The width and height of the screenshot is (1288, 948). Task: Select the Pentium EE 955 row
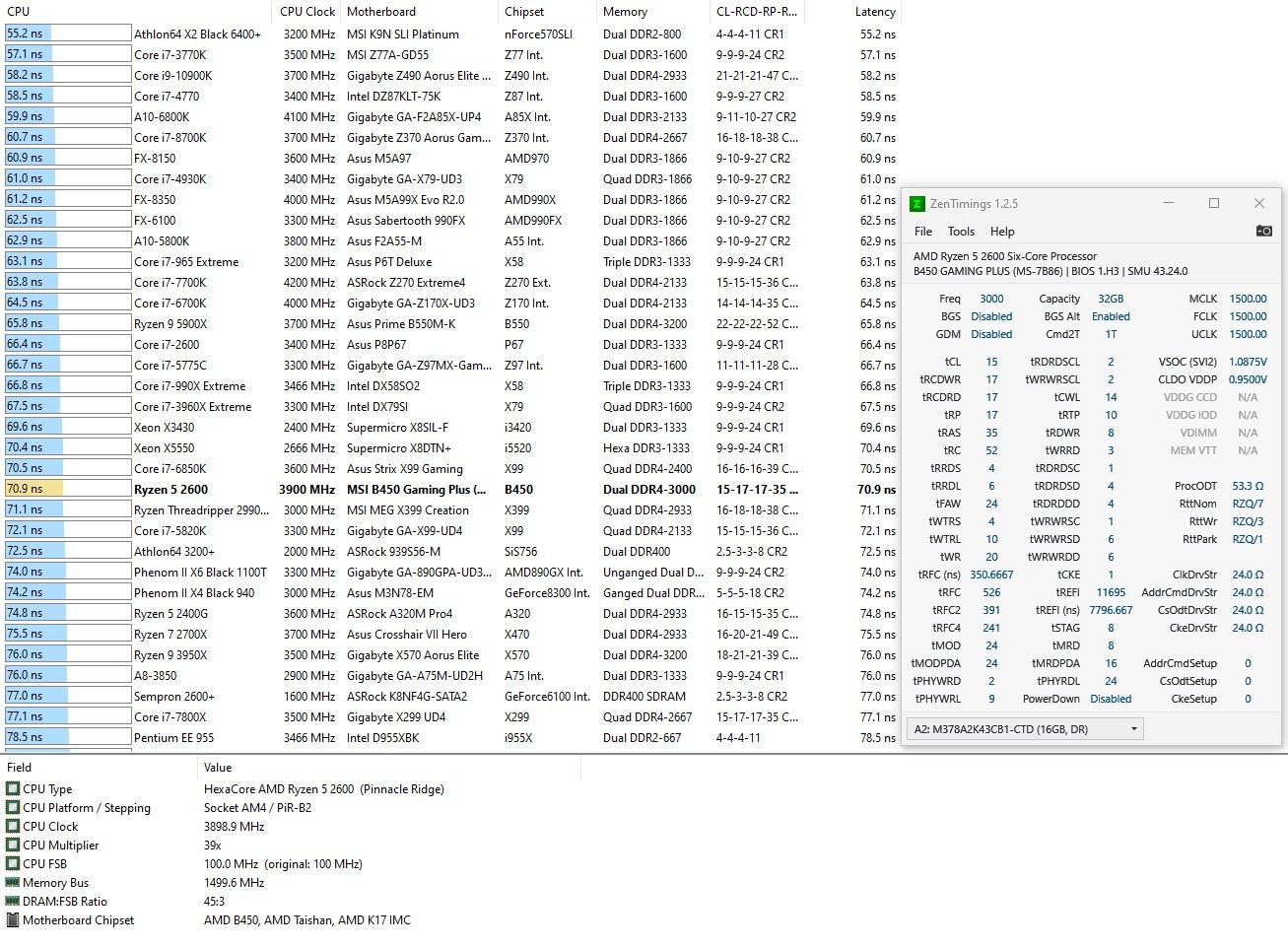point(450,737)
